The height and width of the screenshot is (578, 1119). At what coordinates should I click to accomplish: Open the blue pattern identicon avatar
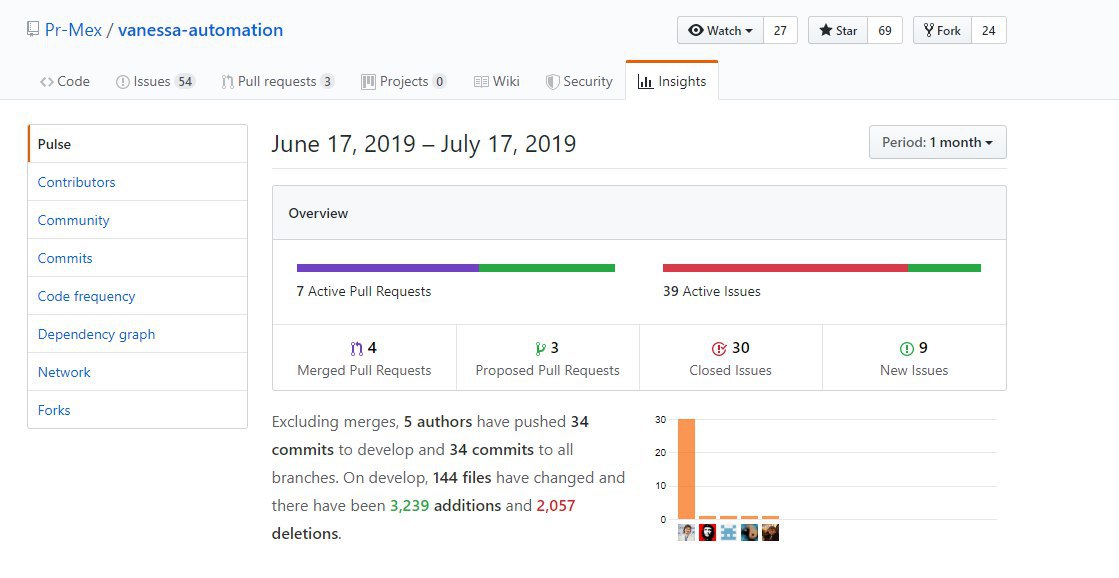728,532
